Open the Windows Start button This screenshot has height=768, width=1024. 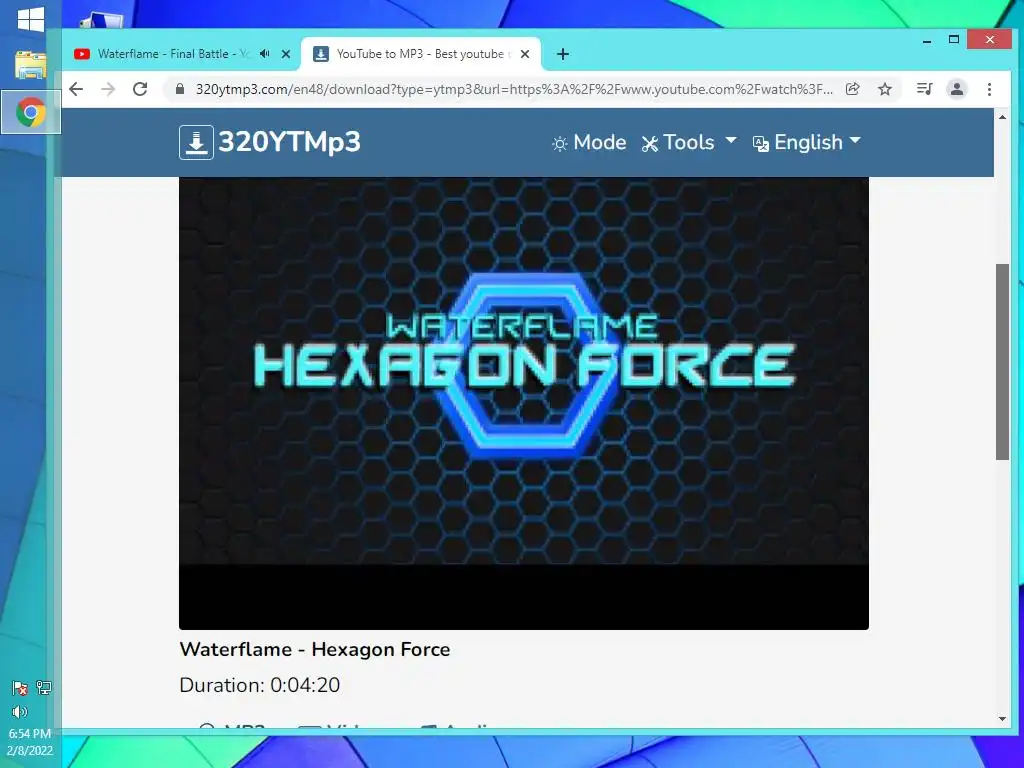point(30,19)
